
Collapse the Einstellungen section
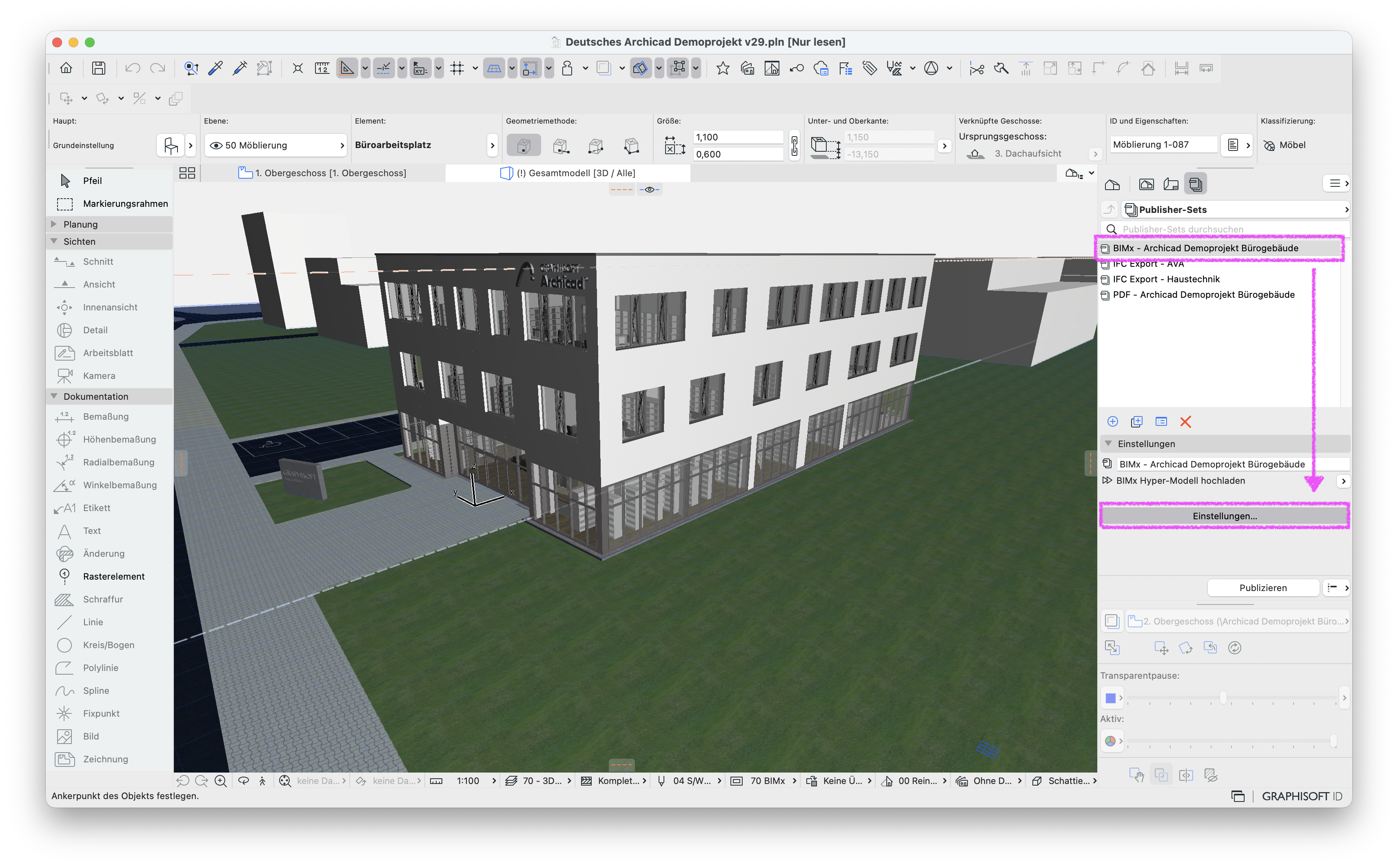[1109, 444]
